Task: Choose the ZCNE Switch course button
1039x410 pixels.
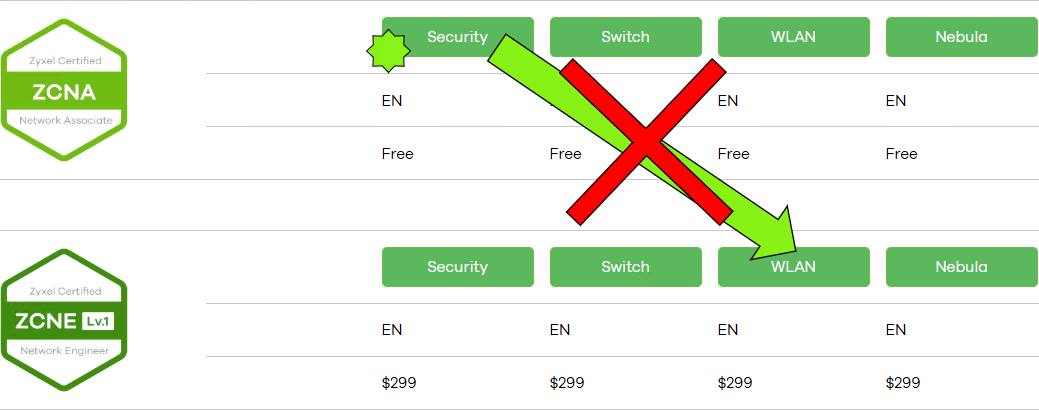Action: point(626,267)
